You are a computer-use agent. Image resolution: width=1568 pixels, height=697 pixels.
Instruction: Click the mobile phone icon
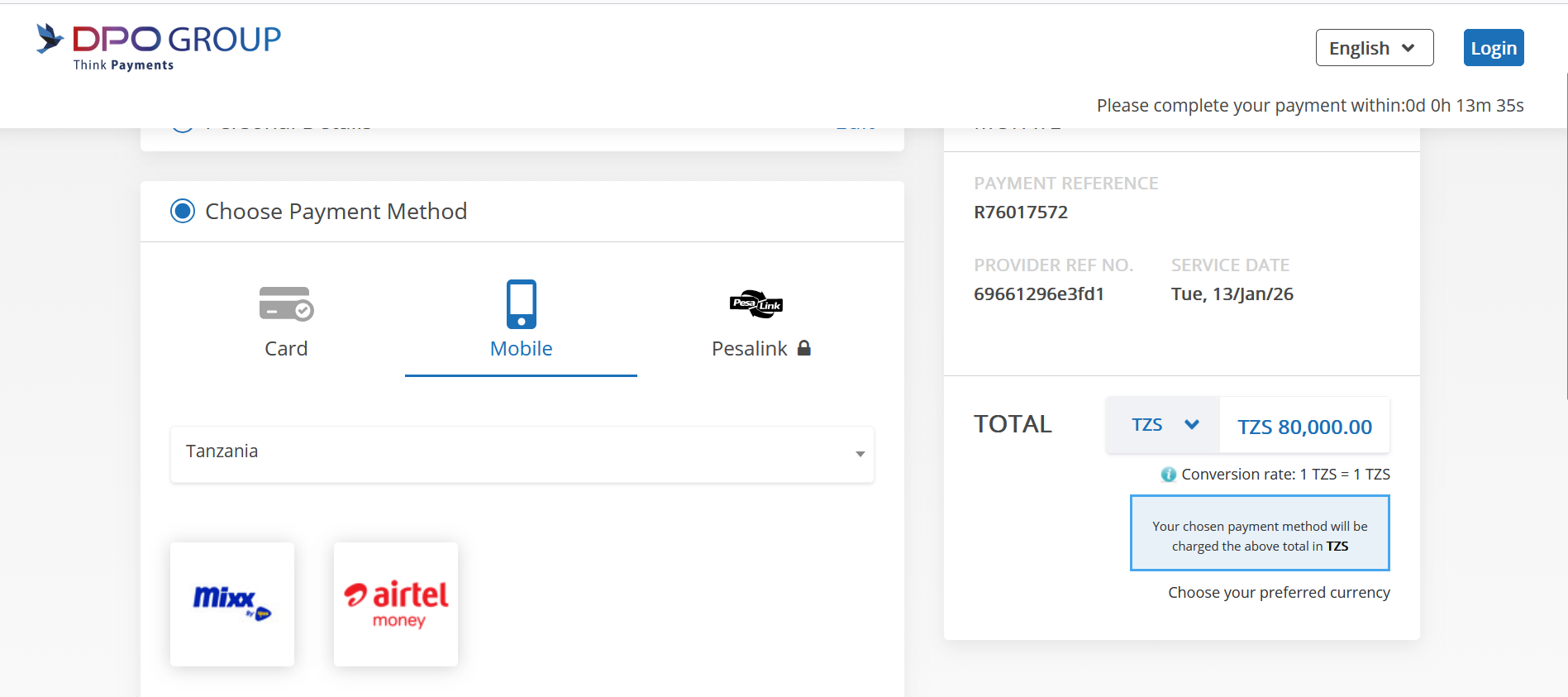pos(521,303)
